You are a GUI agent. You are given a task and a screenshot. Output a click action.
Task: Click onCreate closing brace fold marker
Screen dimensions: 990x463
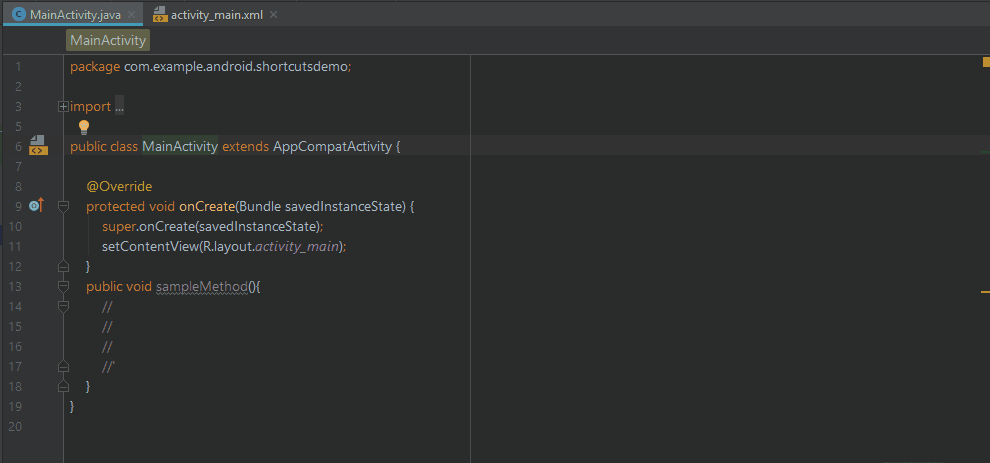click(x=64, y=266)
